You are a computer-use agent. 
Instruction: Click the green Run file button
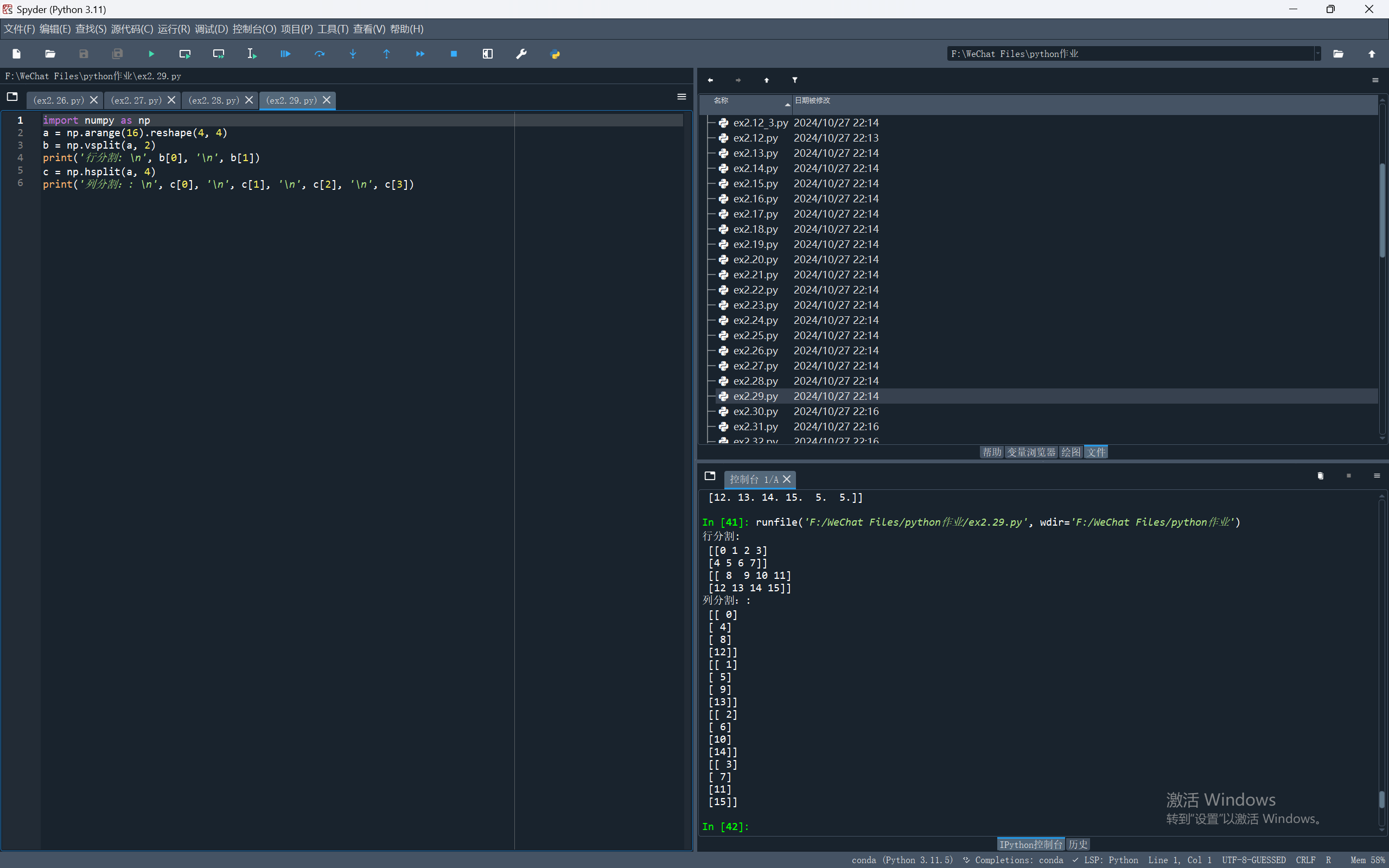coord(151,54)
